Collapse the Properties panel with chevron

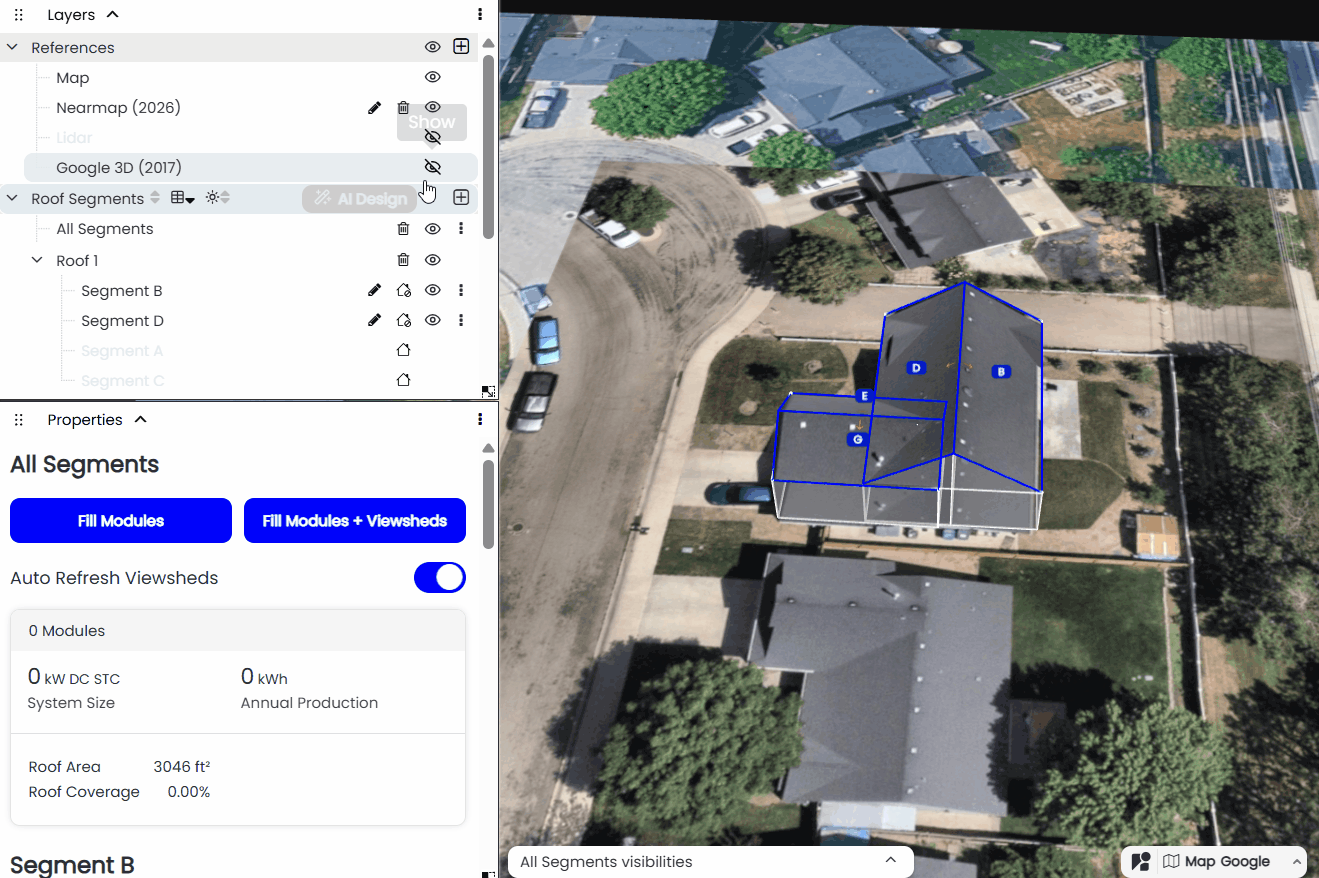coord(140,419)
